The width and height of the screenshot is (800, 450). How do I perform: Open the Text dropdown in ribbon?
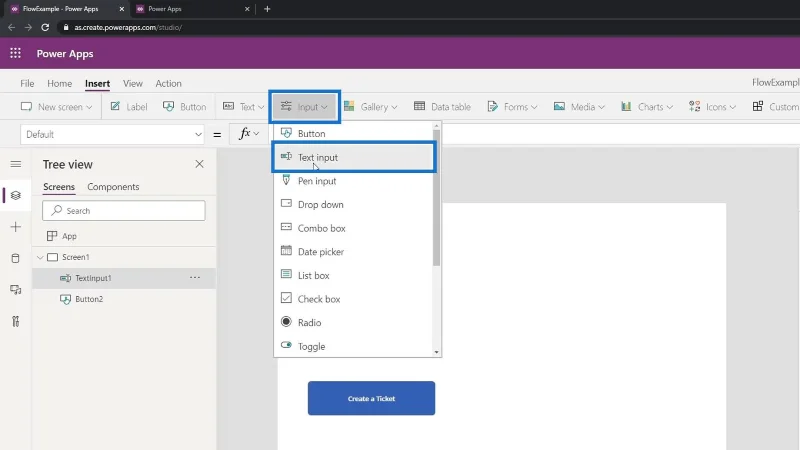pos(244,107)
